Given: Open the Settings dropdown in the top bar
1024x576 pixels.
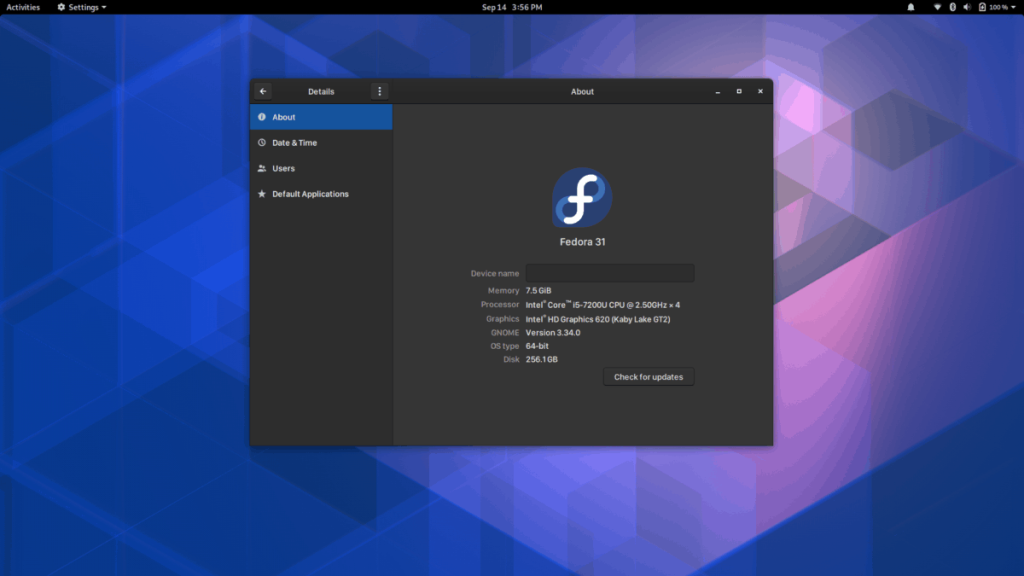Looking at the screenshot, I should (x=82, y=7).
